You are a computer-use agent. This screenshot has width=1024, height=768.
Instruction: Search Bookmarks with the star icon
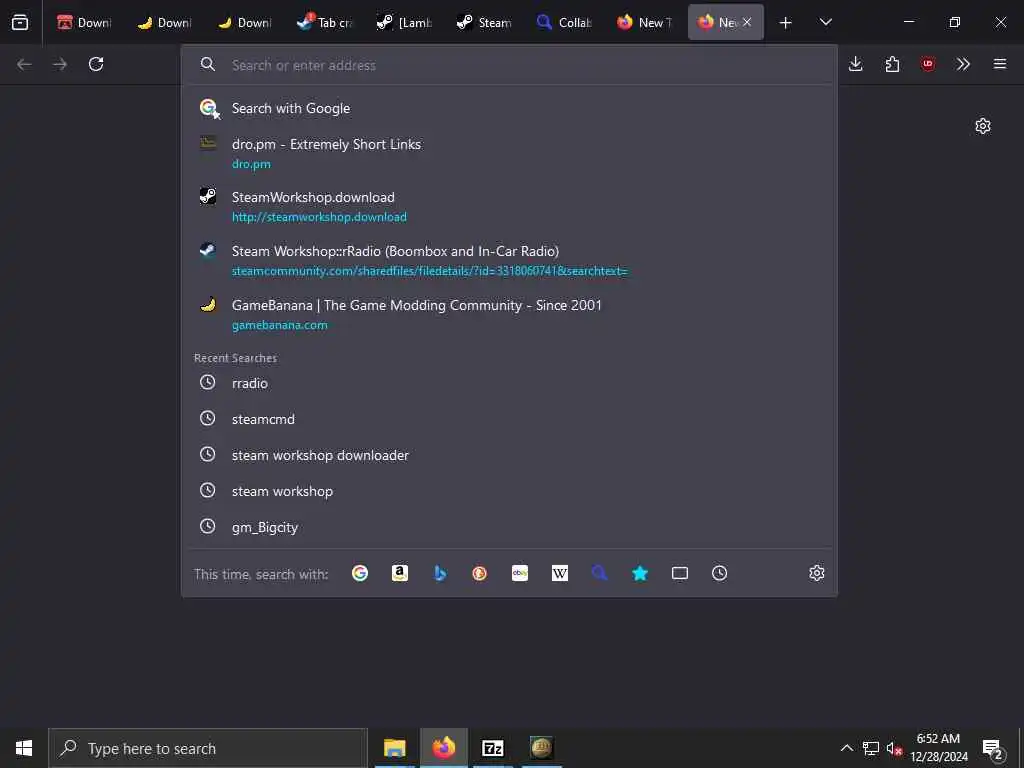(640, 573)
